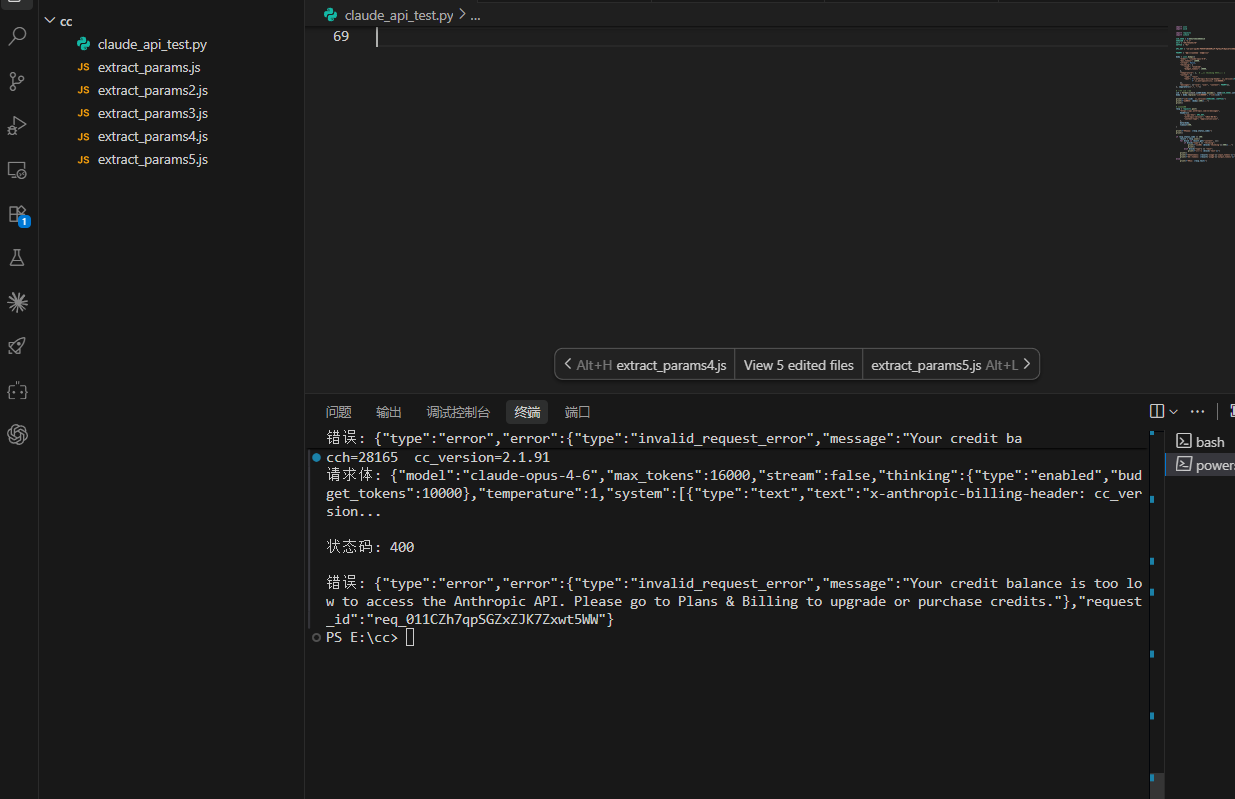
Task: Open the ChatGPT icon in activity bar
Action: click(17, 434)
